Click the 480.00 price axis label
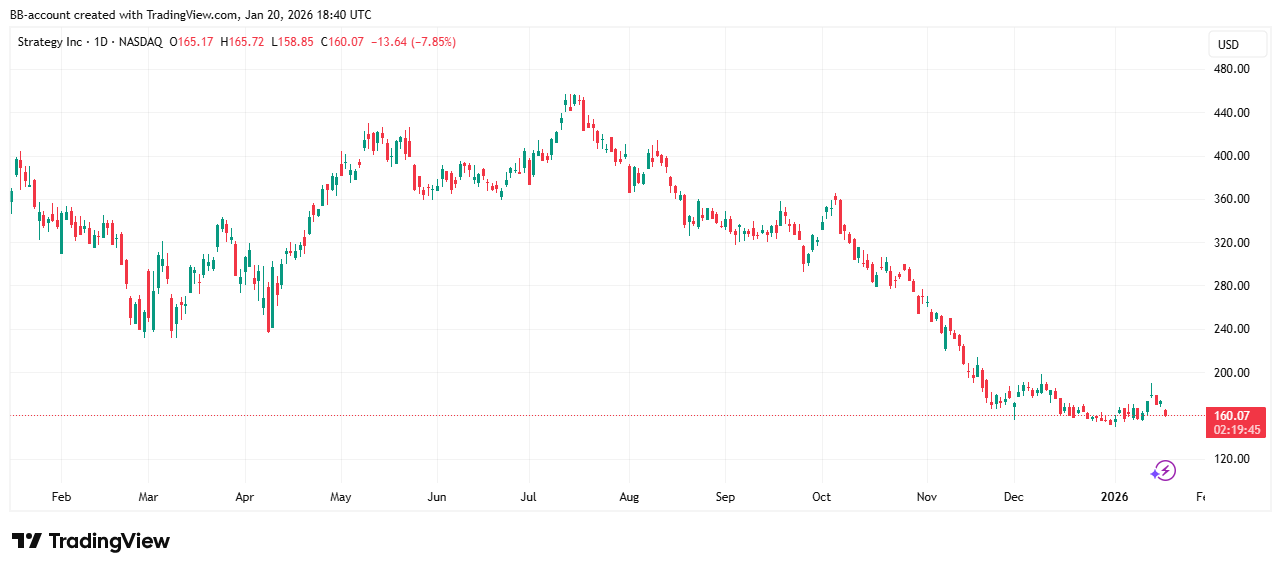The height and width of the screenshot is (571, 1281). pos(1230,69)
